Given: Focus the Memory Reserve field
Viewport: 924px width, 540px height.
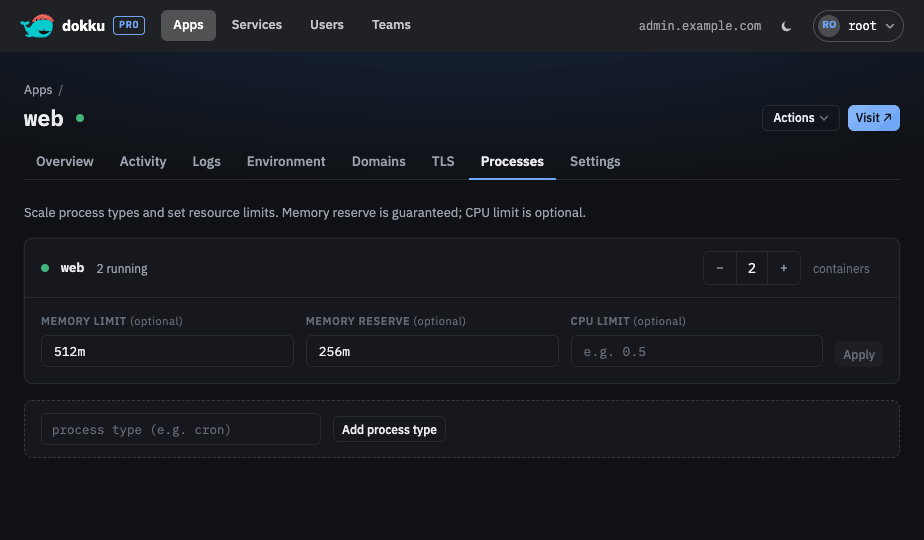Looking at the screenshot, I should coord(432,351).
